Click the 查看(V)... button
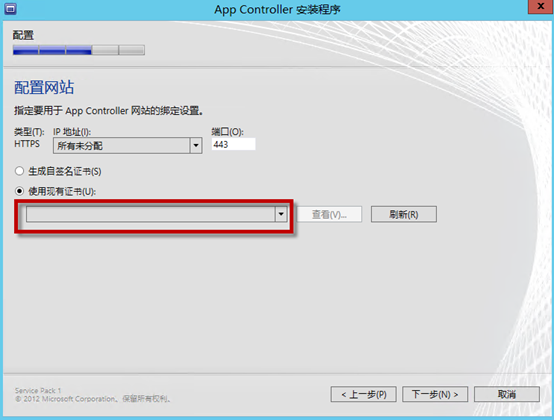 click(x=329, y=214)
